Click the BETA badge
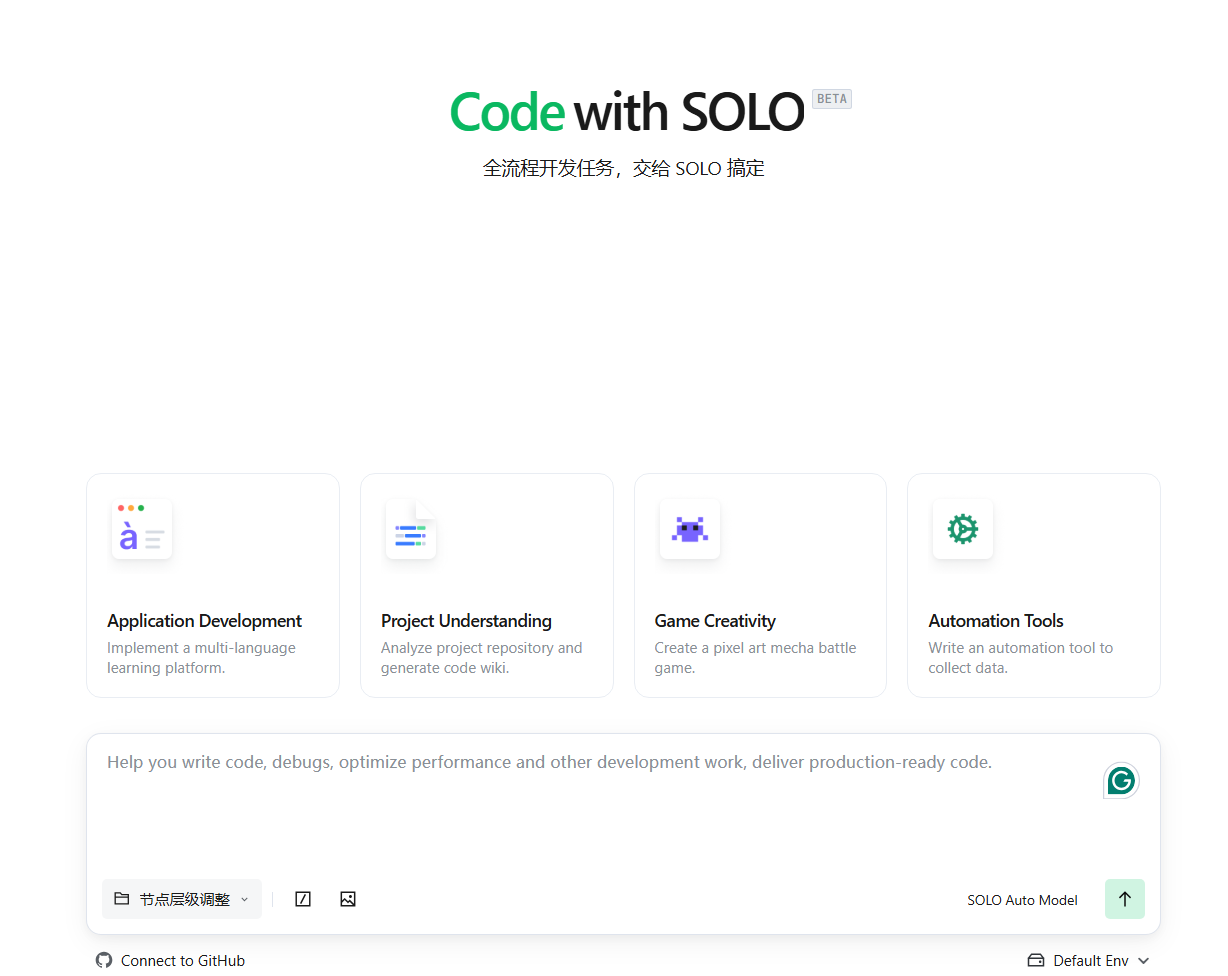 click(832, 99)
